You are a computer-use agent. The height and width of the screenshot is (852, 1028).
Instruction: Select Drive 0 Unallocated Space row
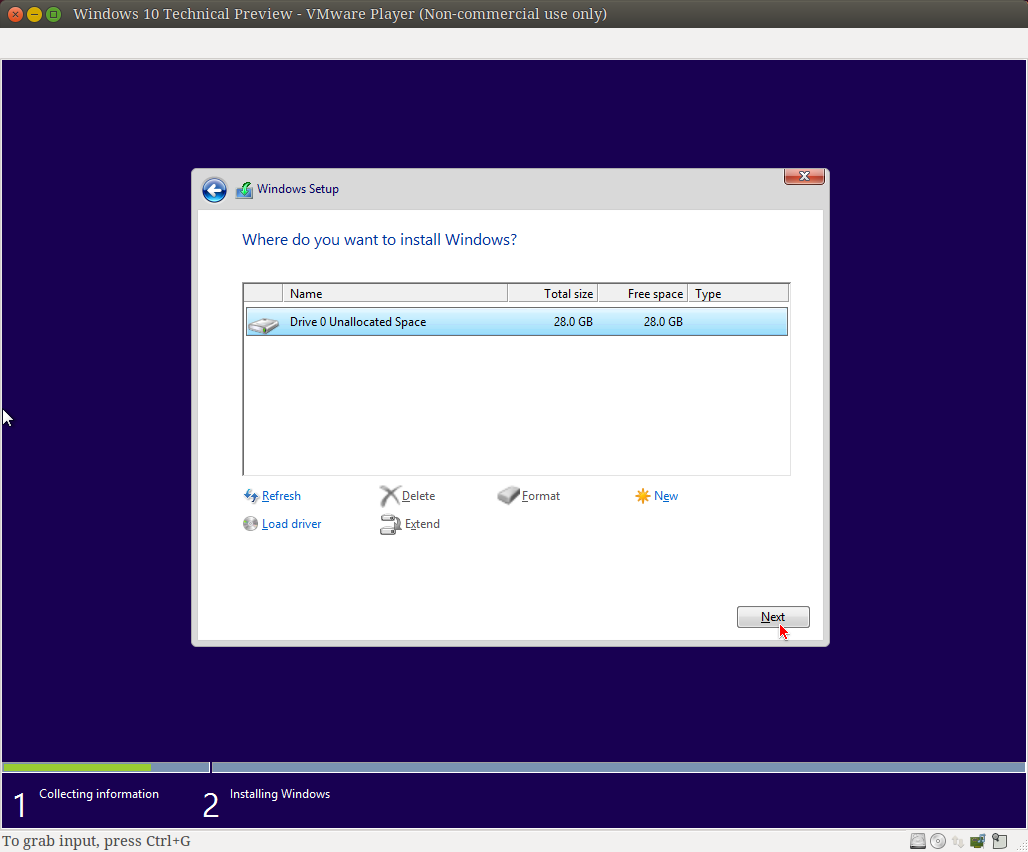(x=517, y=322)
